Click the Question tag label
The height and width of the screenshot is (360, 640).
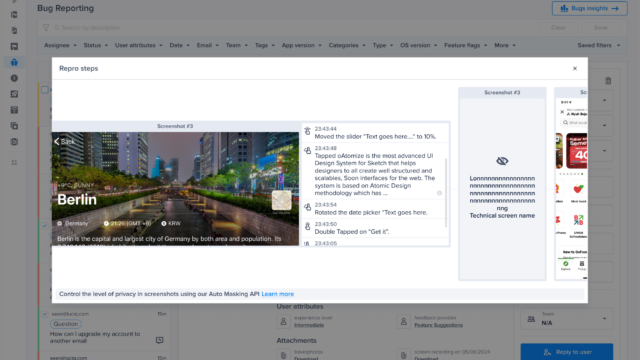(66, 324)
